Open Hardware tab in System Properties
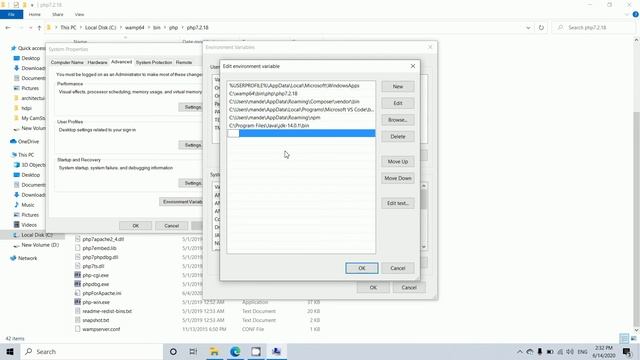Viewport: 640px width, 360px height. pos(98,62)
